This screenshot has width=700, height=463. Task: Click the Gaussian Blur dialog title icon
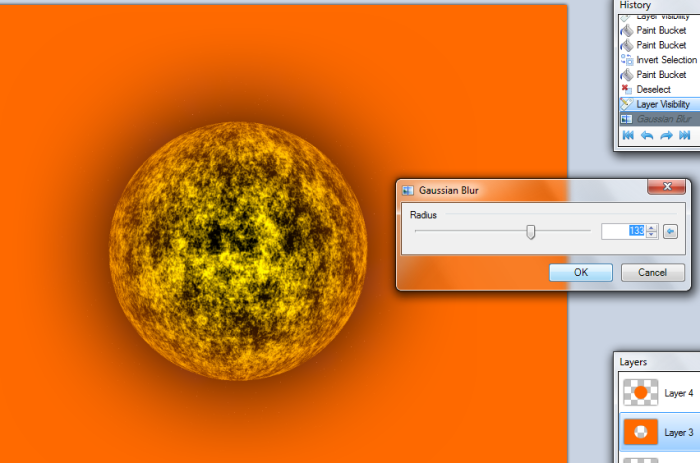(408, 191)
